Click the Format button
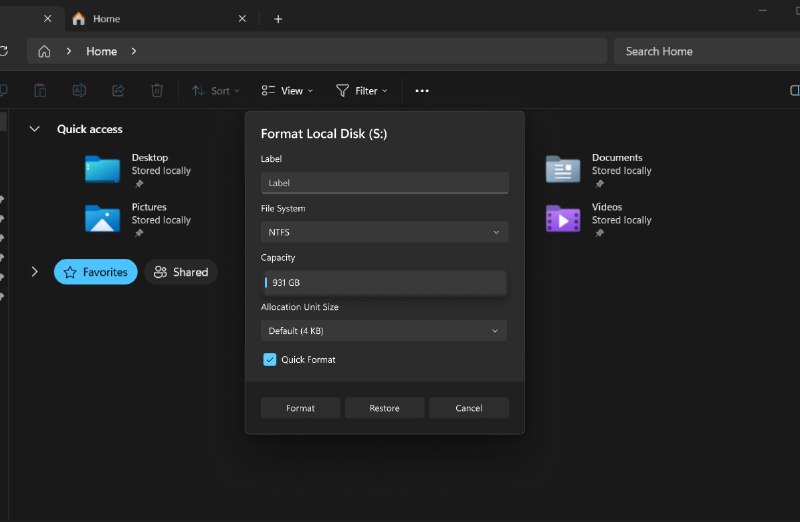This screenshot has width=800, height=522. point(300,408)
